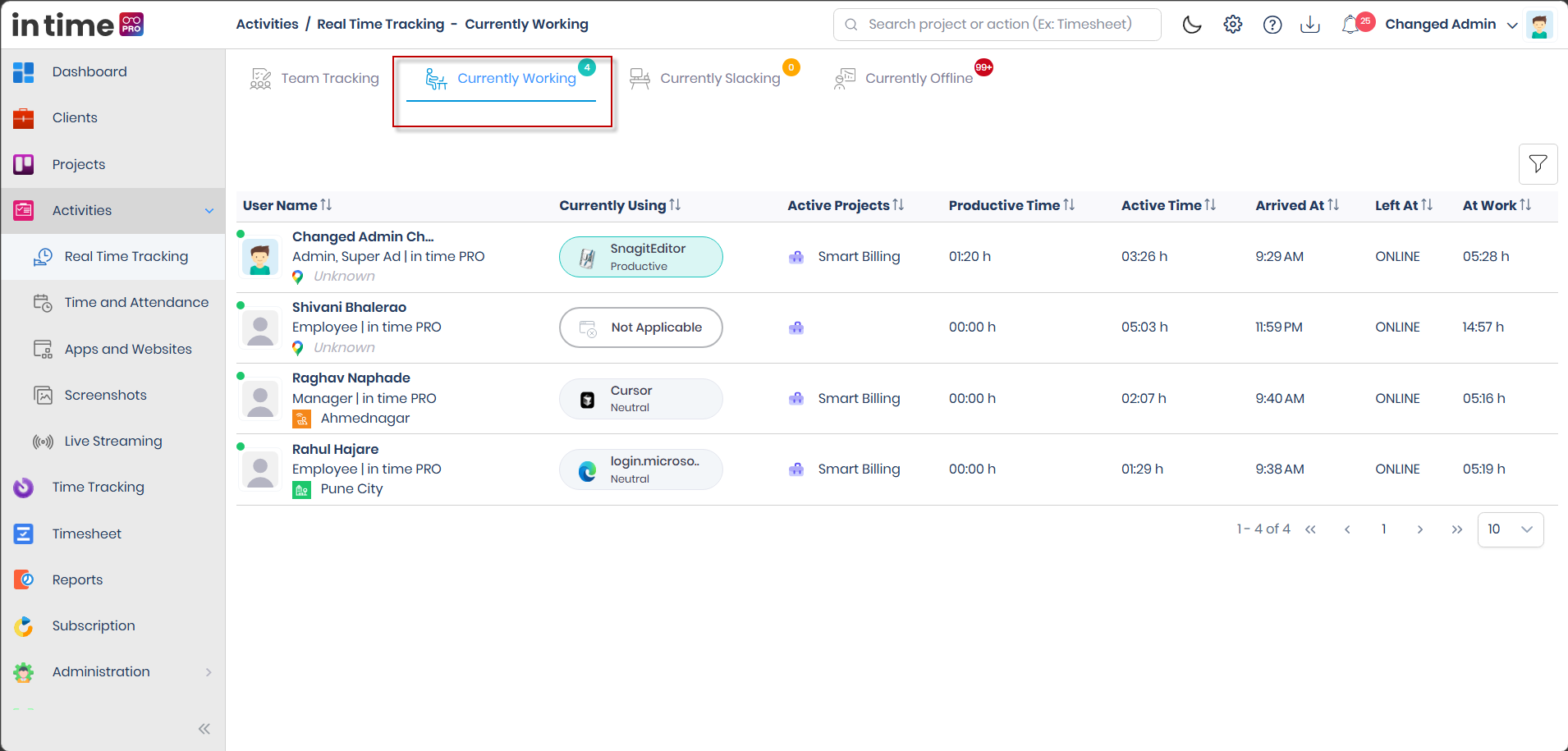Click the download icon in header
Image resolution: width=1568 pixels, height=751 pixels.
point(1310,25)
